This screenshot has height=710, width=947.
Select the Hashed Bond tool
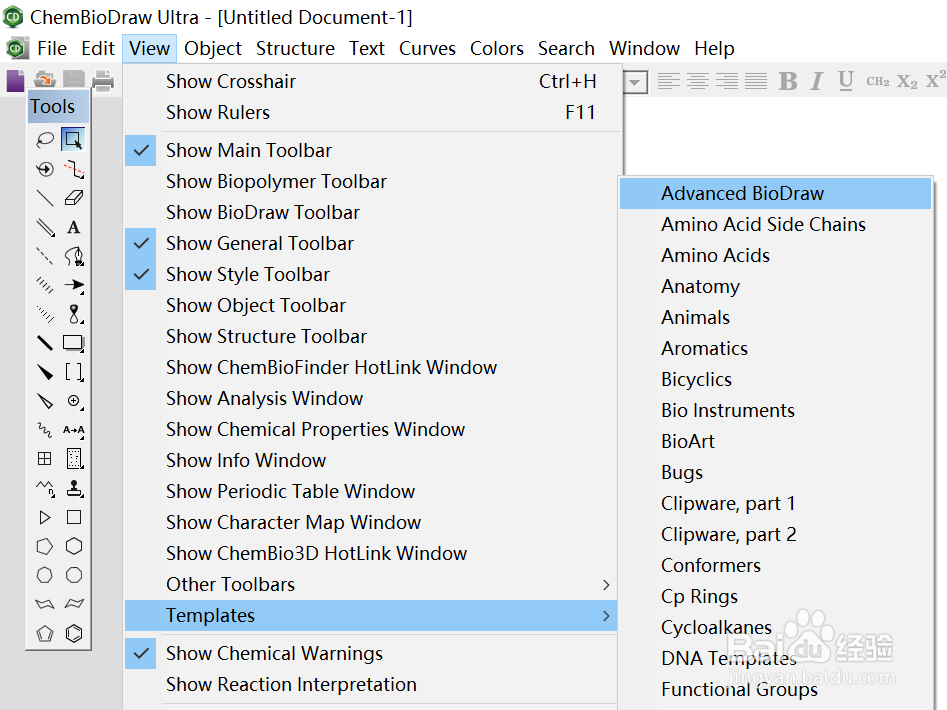pos(45,285)
